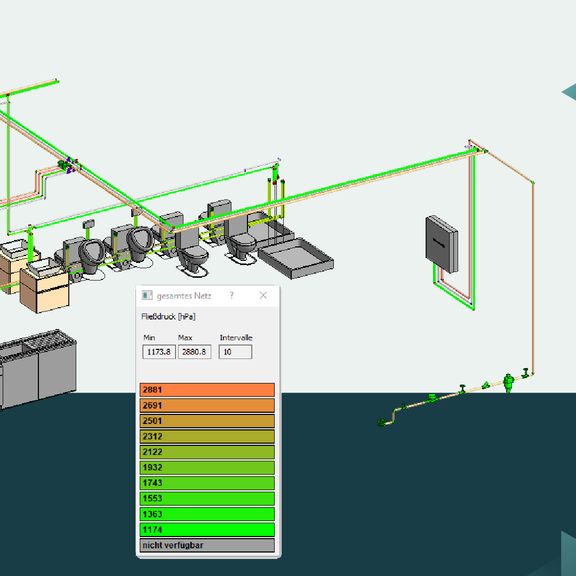Pick the 1553 color swatch
Viewport: 576px width, 576px height.
pyautogui.click(x=207, y=498)
